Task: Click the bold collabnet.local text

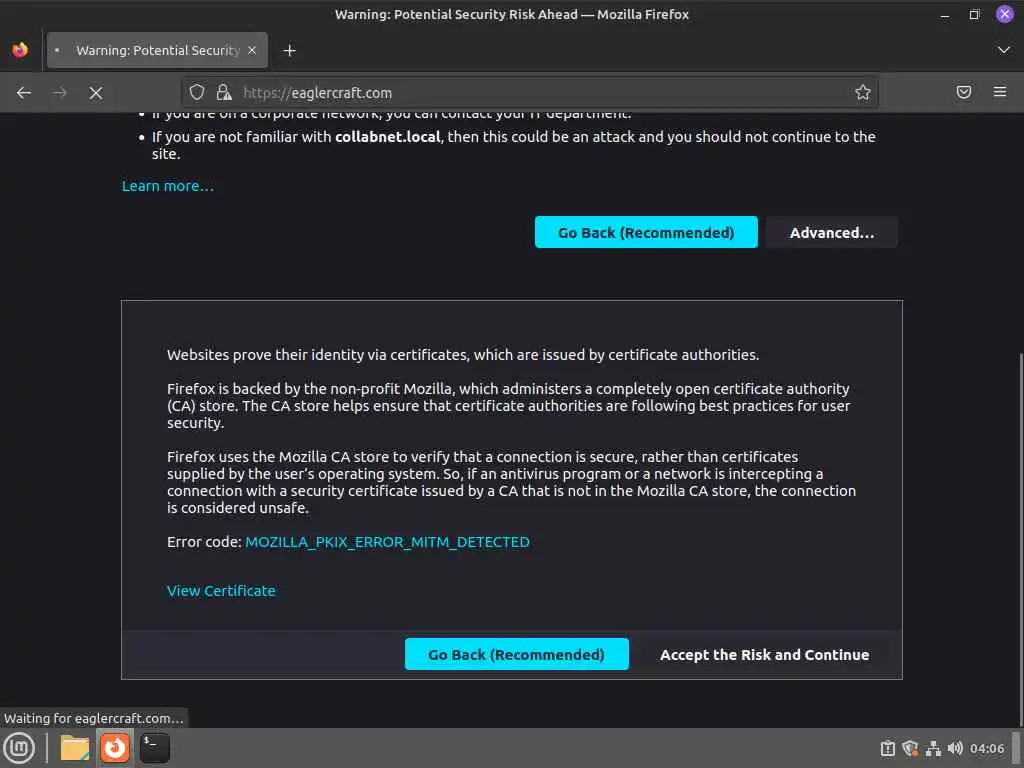Action: coord(388,137)
